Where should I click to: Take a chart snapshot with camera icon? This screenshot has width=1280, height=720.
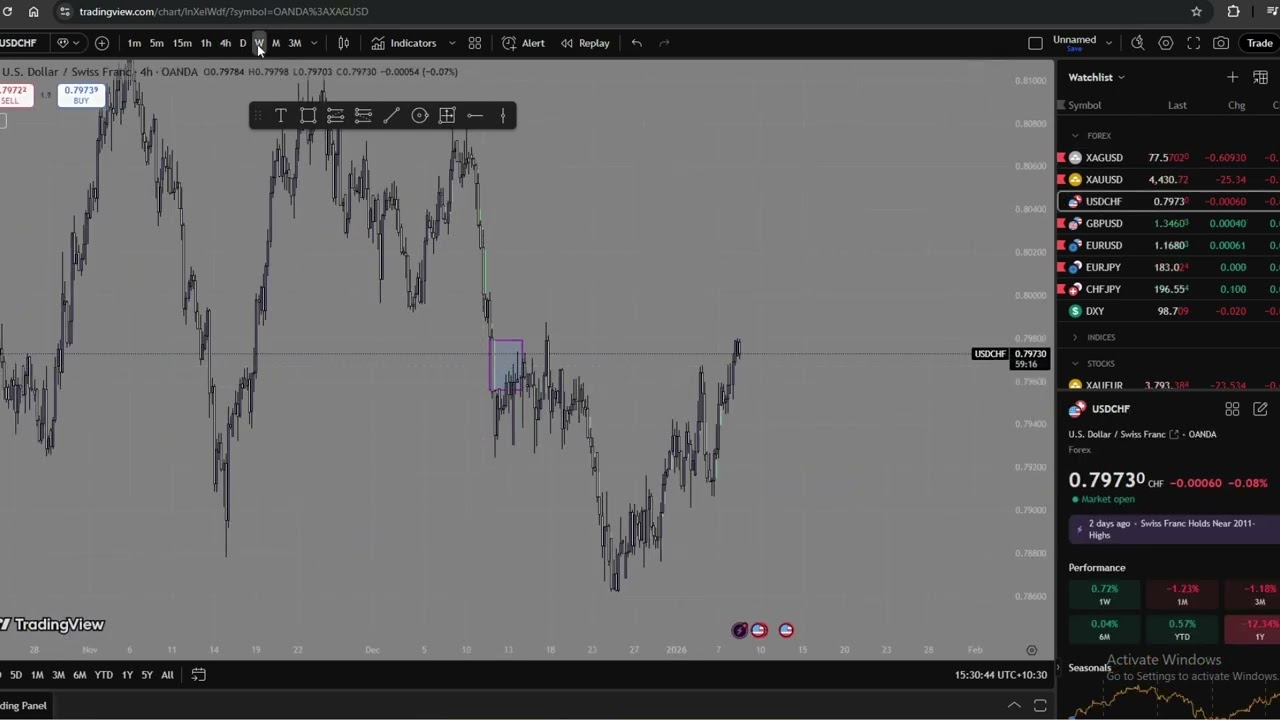tap(1221, 43)
